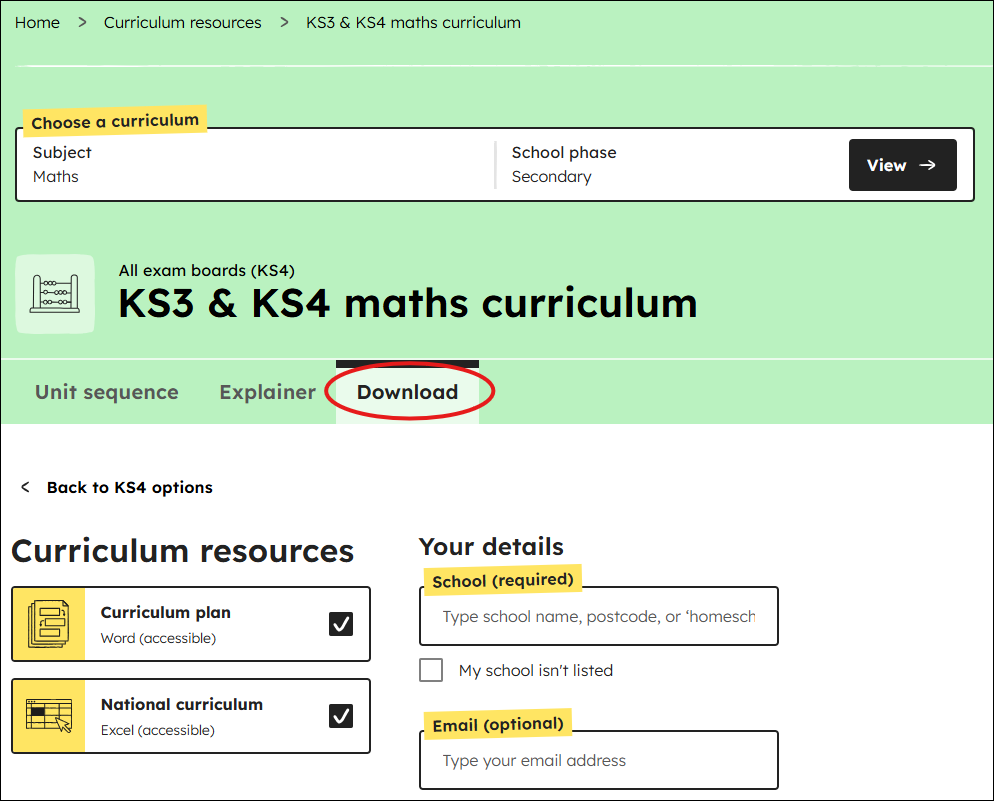
Task: Enable the My school isn't listed option
Action: pyautogui.click(x=430, y=670)
